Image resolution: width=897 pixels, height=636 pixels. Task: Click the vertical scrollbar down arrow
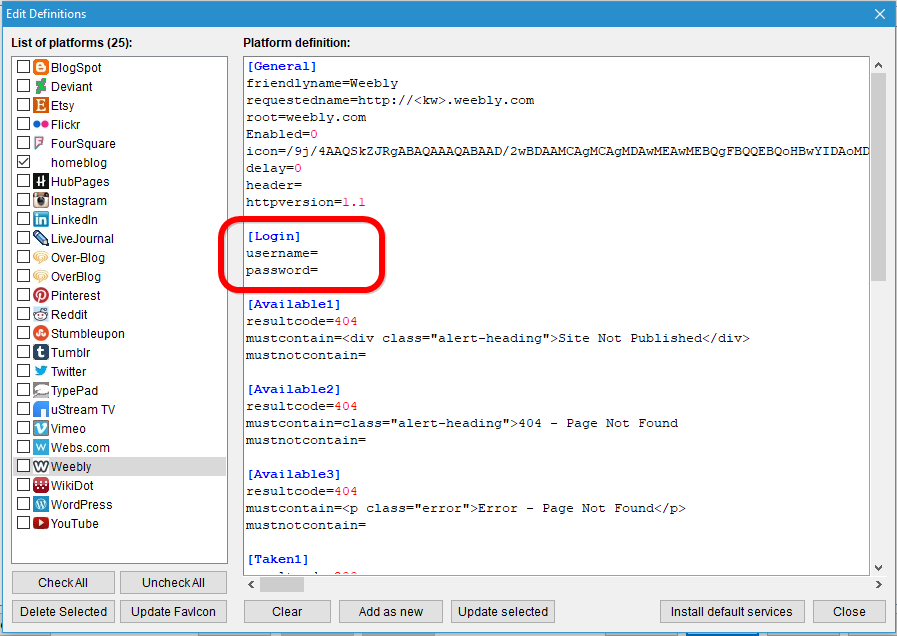pyautogui.click(x=878, y=567)
